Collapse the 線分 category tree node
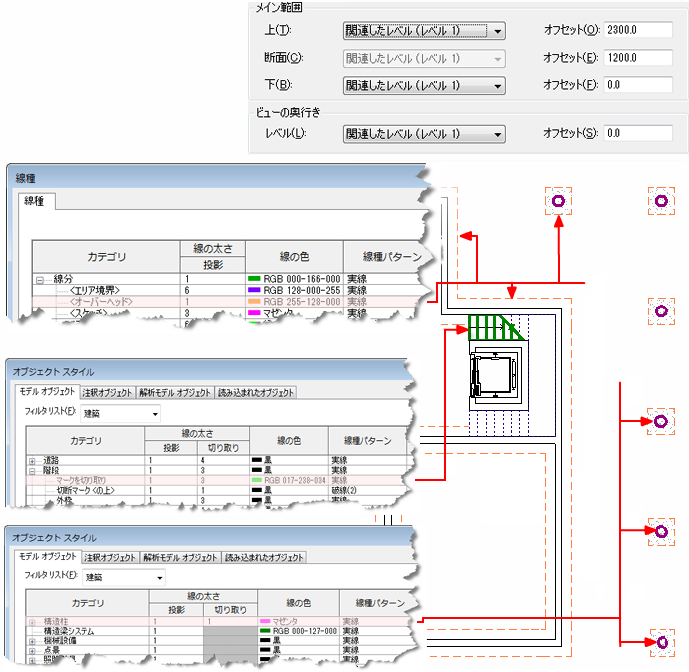 (x=40, y=280)
